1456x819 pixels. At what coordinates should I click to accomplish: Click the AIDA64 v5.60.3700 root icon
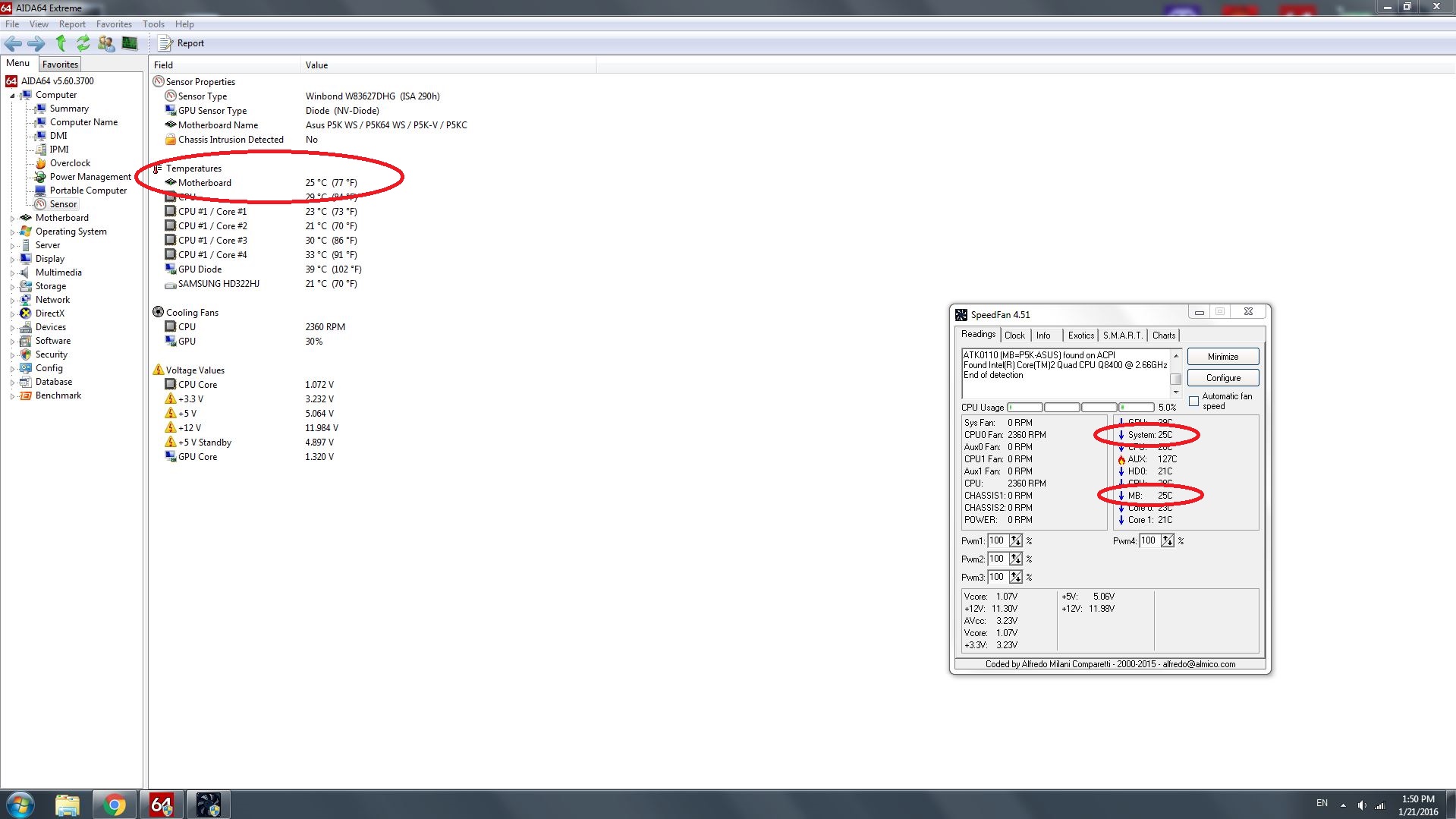coord(11,81)
